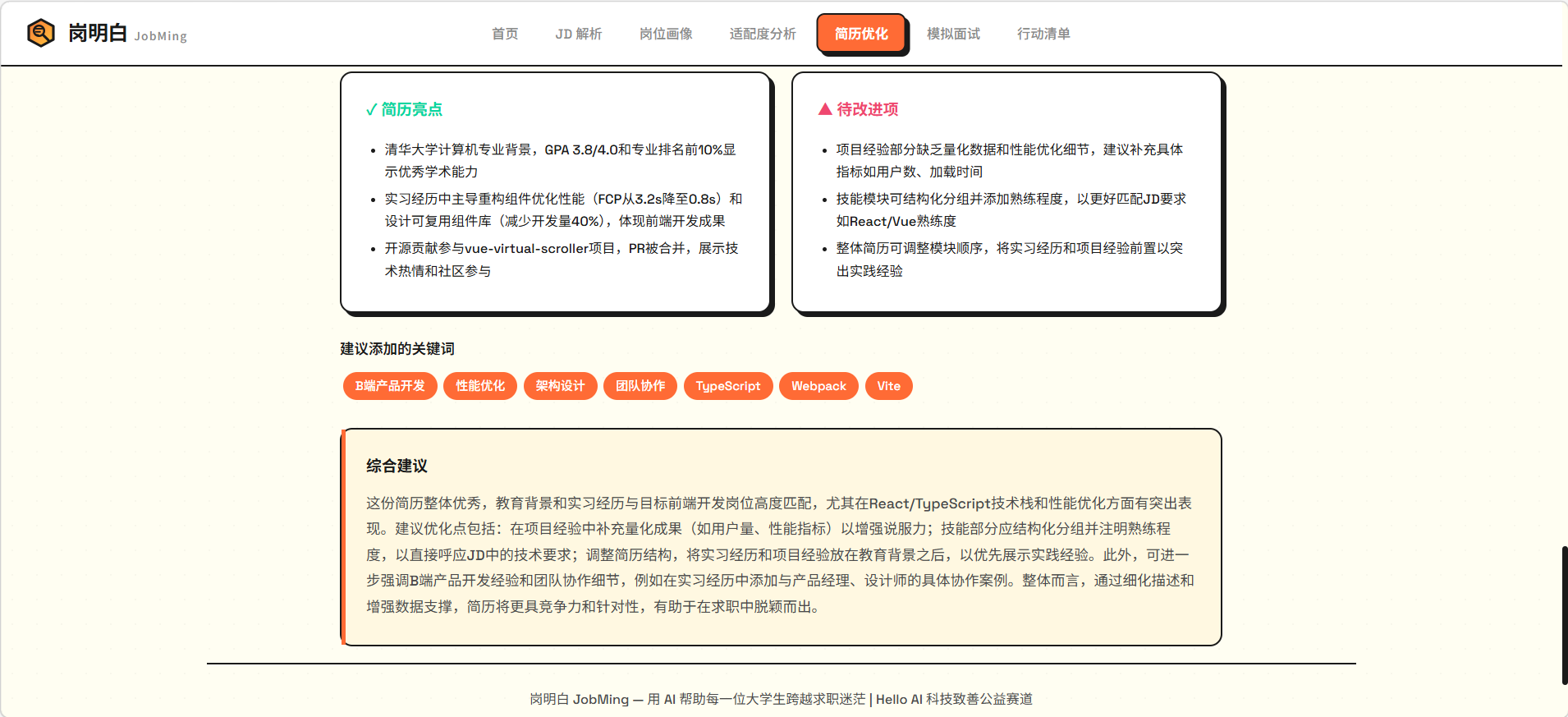This screenshot has height=717, width=1568.
Task: Click the TypeScript keyword tag
Action: pyautogui.click(x=728, y=386)
